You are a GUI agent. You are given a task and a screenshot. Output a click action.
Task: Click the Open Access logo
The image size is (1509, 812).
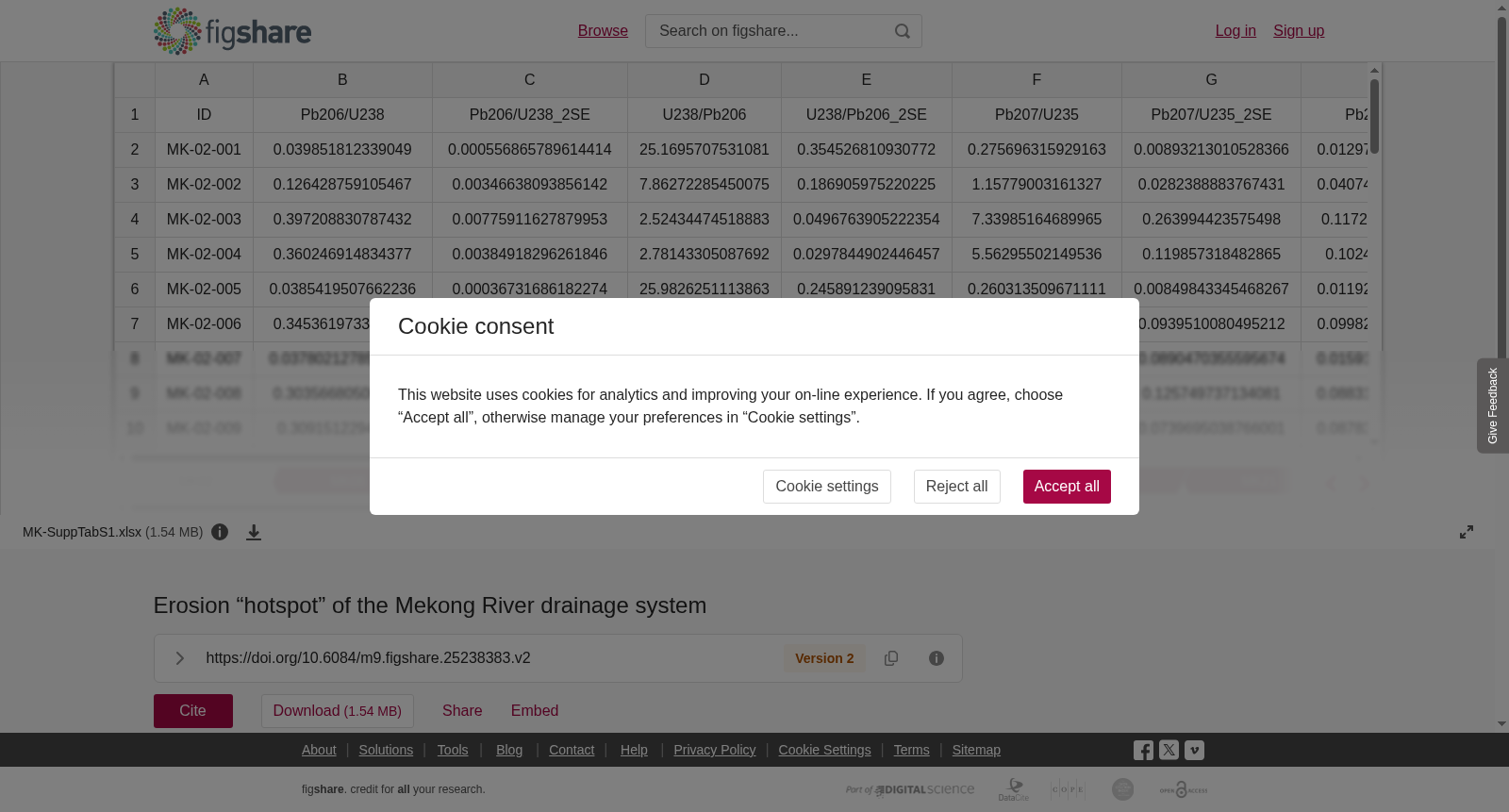(1184, 789)
